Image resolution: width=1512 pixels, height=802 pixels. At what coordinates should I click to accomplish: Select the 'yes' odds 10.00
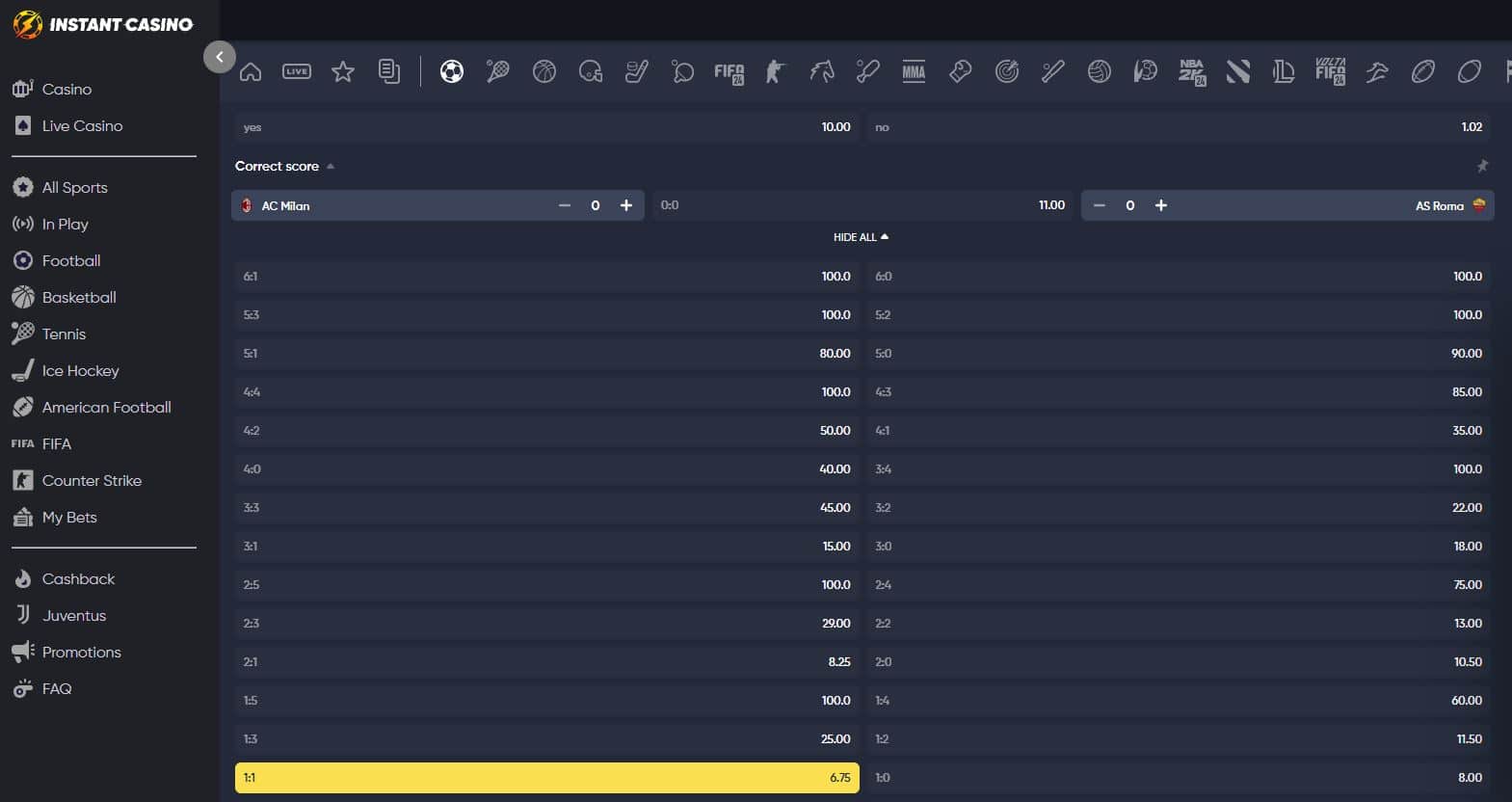point(547,127)
